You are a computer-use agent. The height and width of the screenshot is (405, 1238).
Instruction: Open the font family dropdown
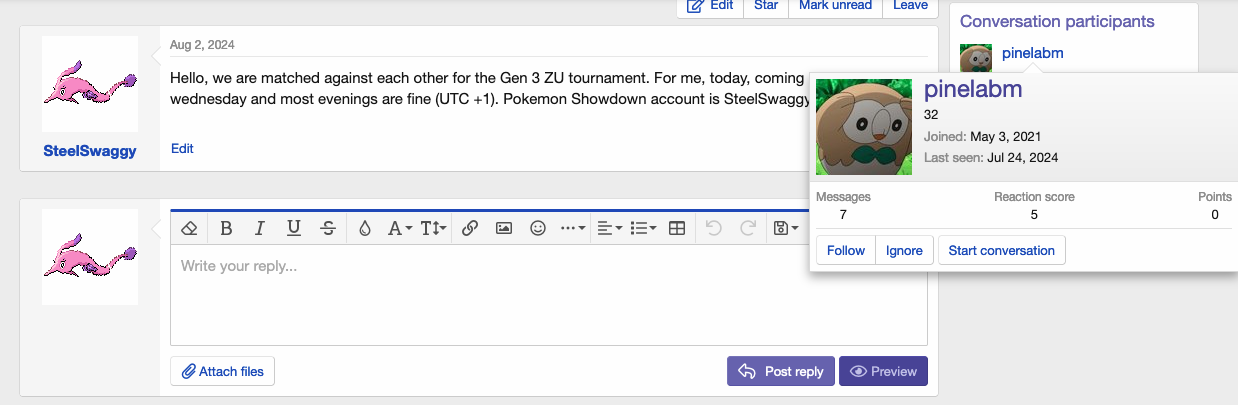pyautogui.click(x=399, y=228)
